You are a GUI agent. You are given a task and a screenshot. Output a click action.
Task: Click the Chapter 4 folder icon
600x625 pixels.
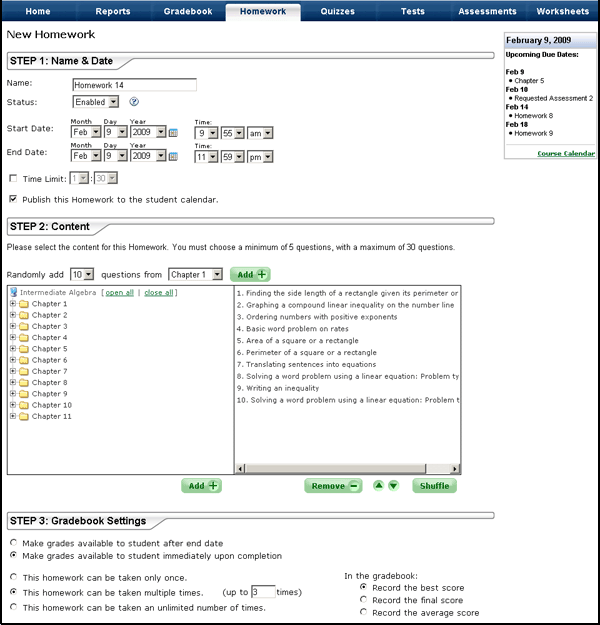[x=24, y=338]
